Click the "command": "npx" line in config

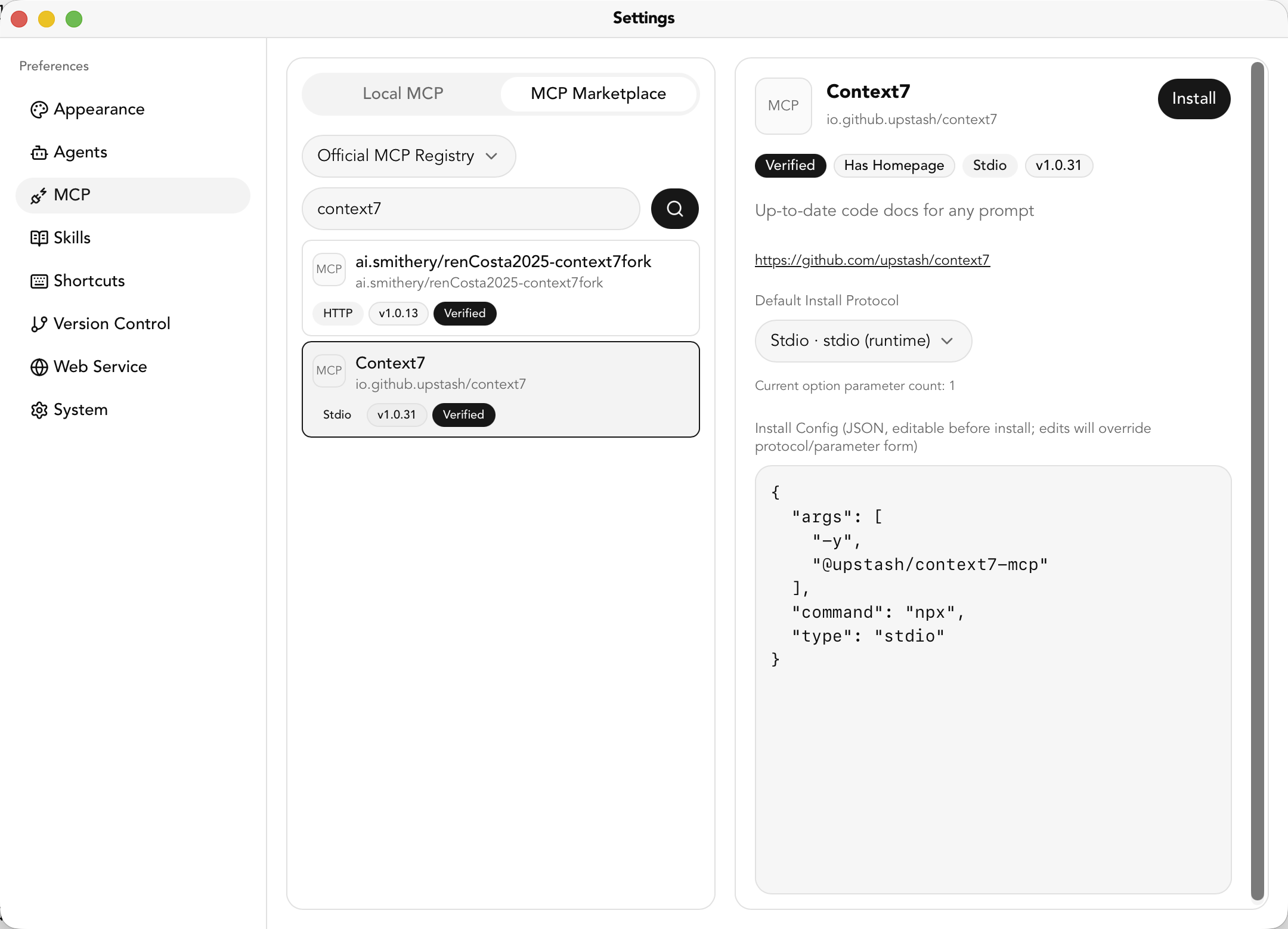pos(878,612)
